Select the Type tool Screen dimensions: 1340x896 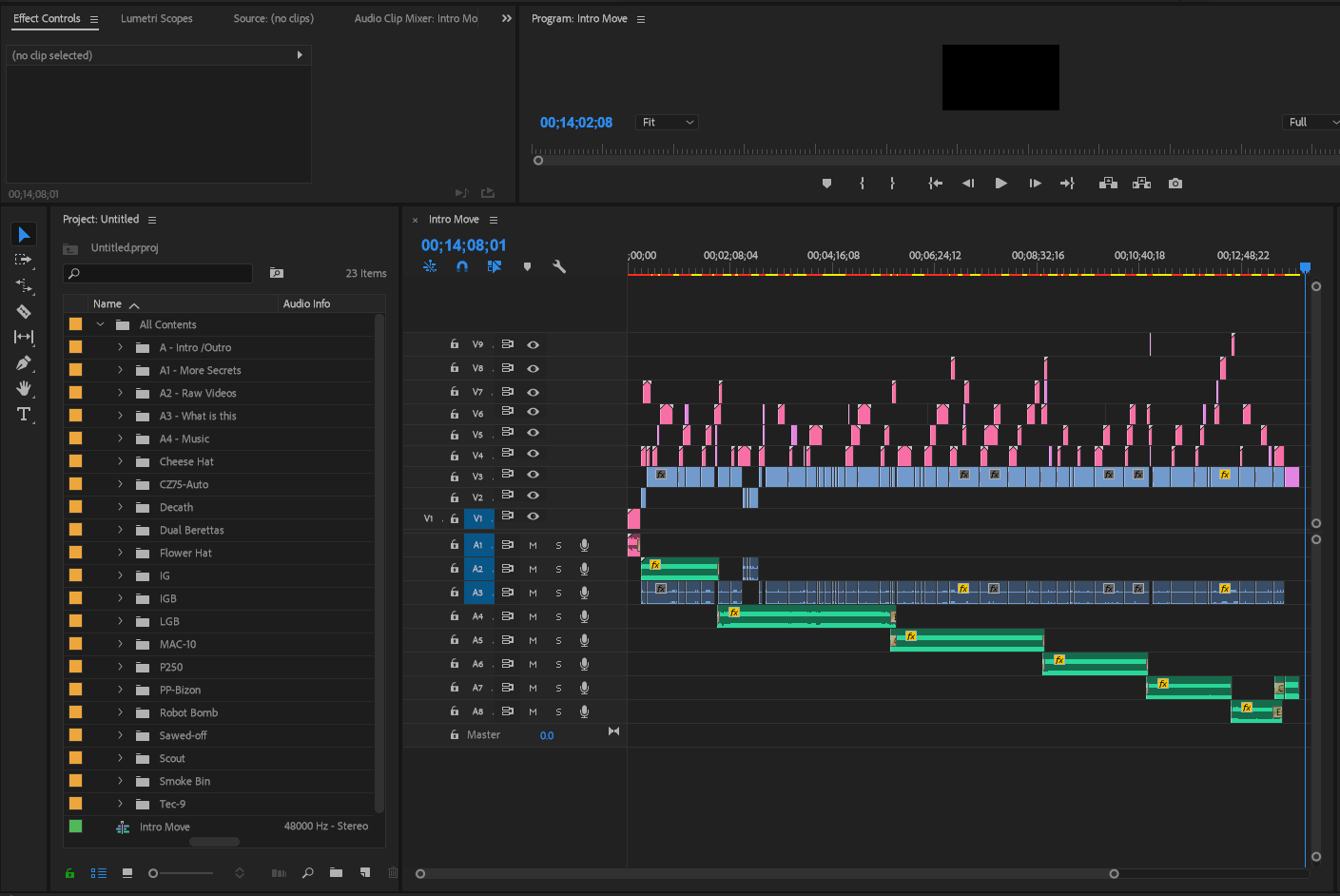tap(24, 414)
